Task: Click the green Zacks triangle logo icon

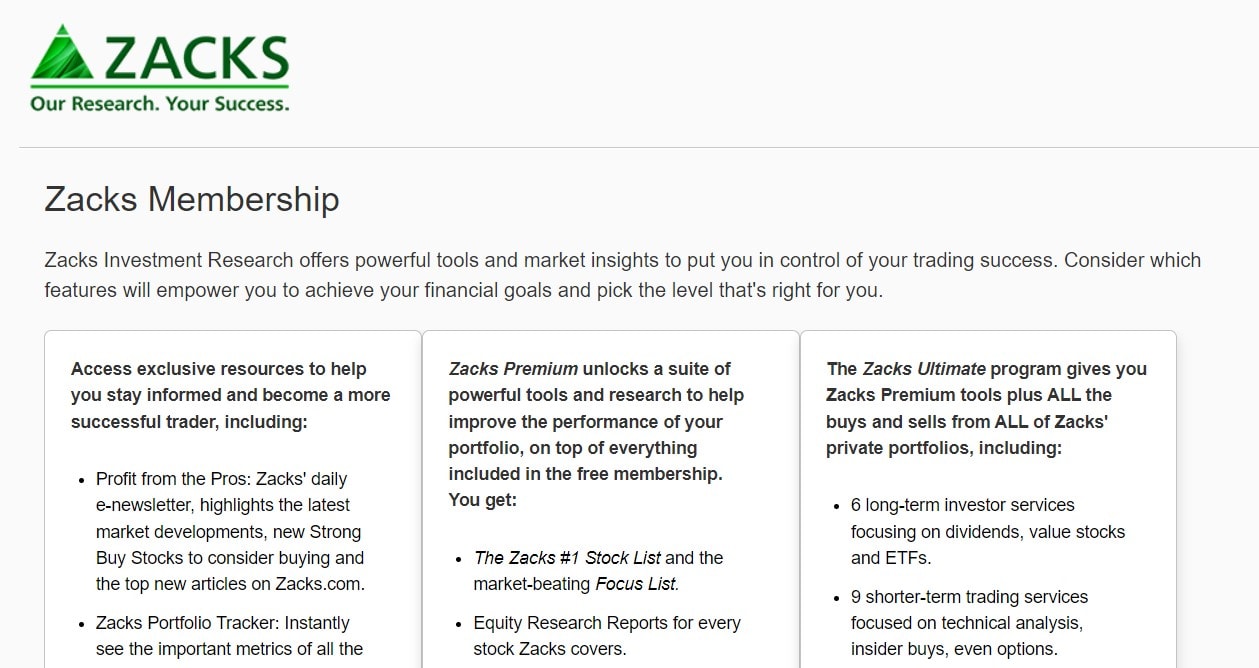Action: pos(61,56)
